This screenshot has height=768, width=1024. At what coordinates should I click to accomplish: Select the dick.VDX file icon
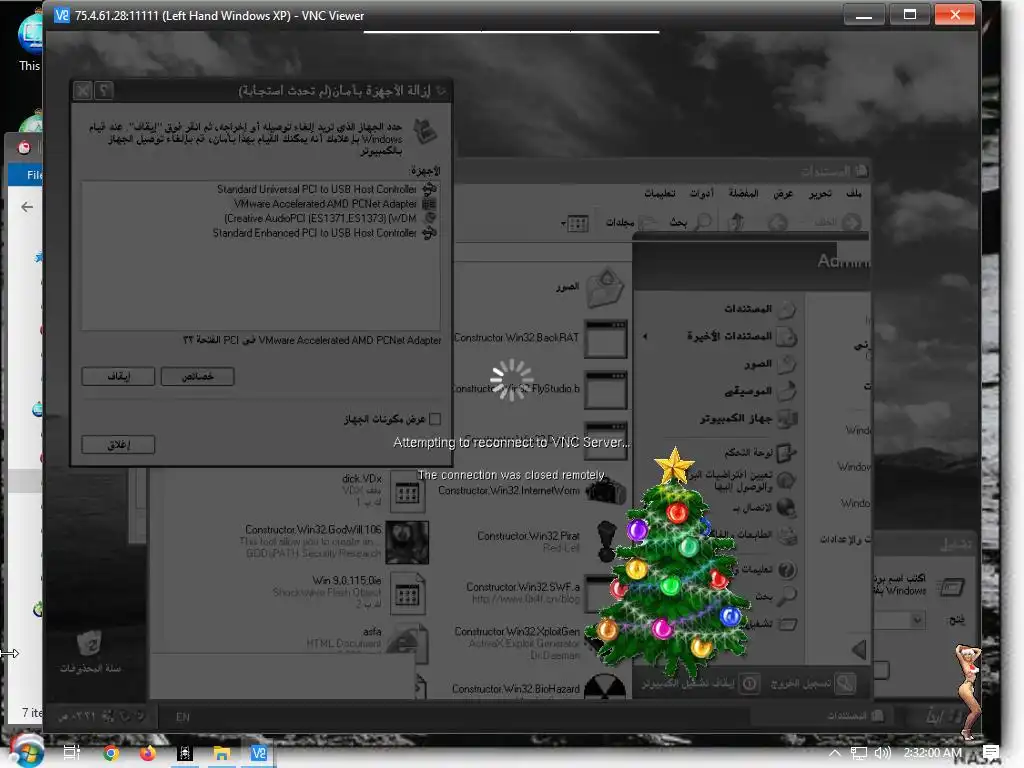(x=408, y=493)
